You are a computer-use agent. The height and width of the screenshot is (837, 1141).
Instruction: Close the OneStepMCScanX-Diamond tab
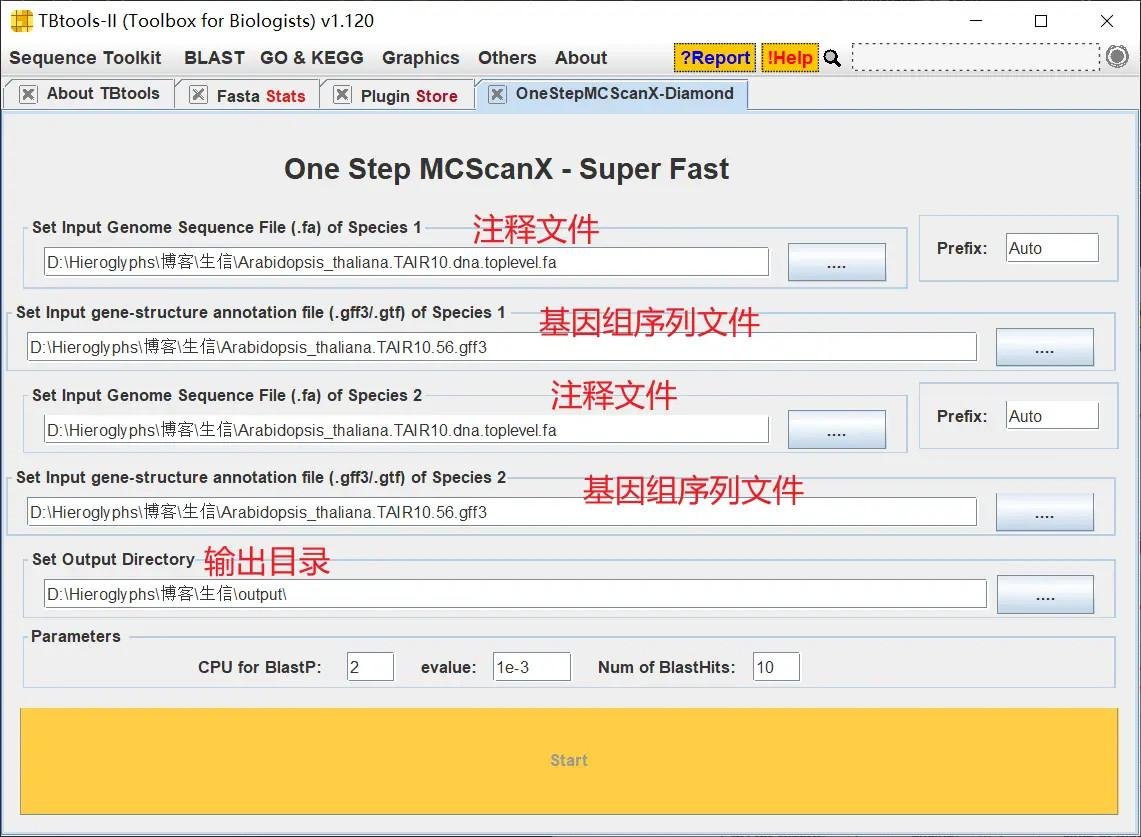tap(497, 94)
